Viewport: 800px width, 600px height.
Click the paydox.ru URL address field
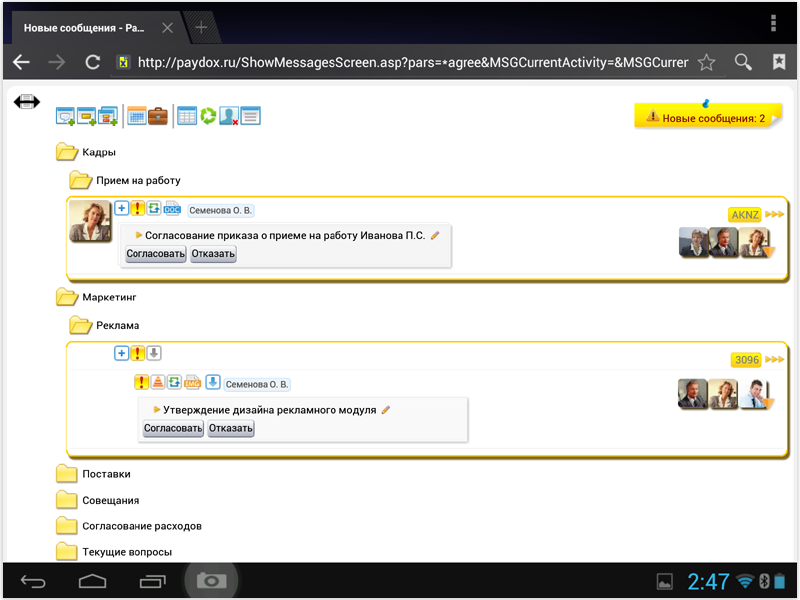(x=410, y=62)
